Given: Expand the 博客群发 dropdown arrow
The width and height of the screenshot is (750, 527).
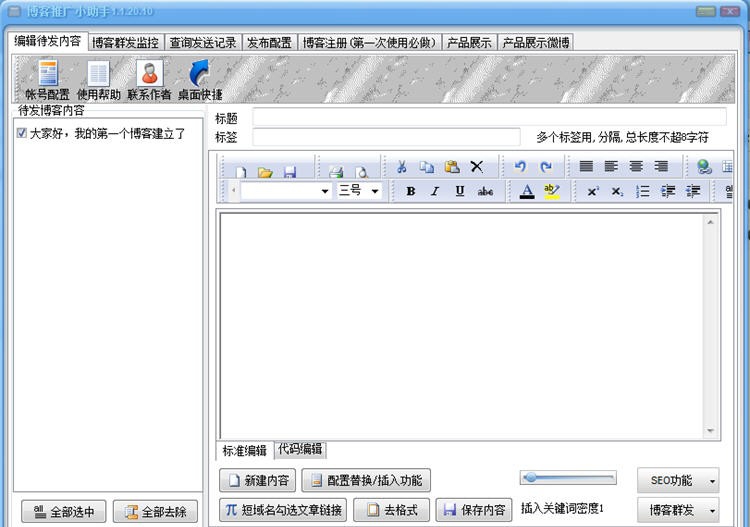Looking at the screenshot, I should coord(712,511).
